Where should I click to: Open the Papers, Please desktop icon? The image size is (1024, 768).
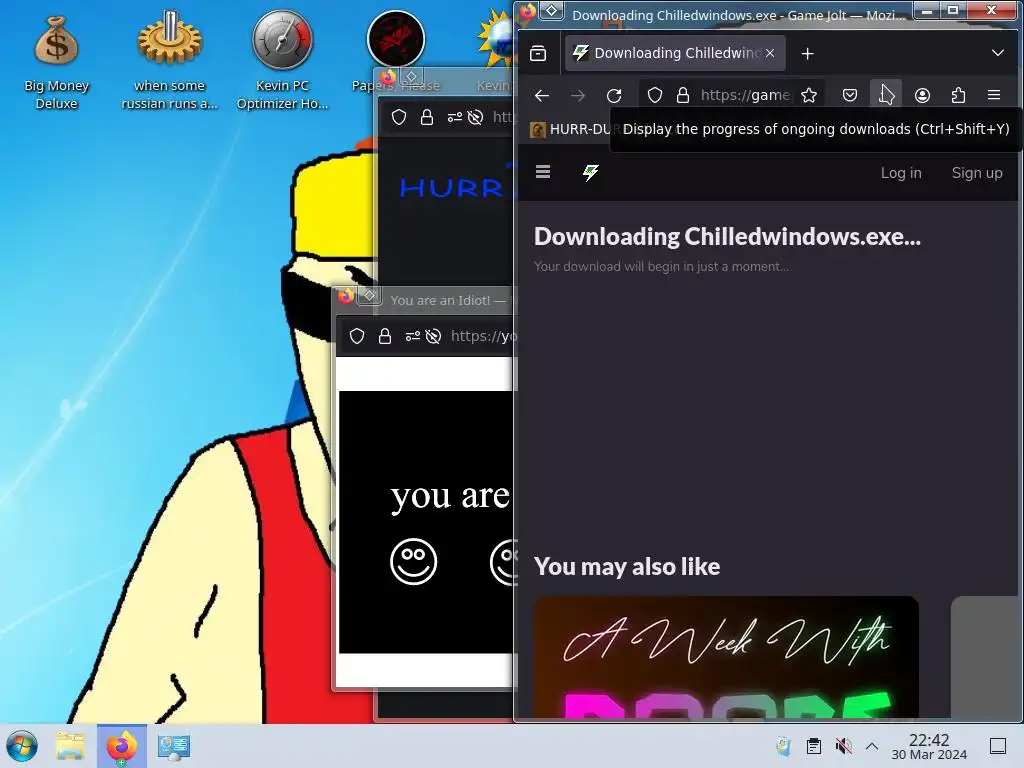click(395, 52)
